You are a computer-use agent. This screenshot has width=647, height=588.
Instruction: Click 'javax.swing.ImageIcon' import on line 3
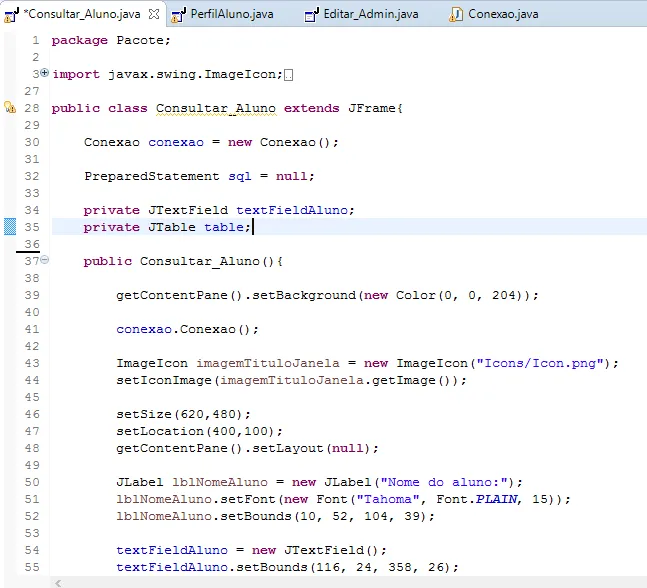[192, 74]
